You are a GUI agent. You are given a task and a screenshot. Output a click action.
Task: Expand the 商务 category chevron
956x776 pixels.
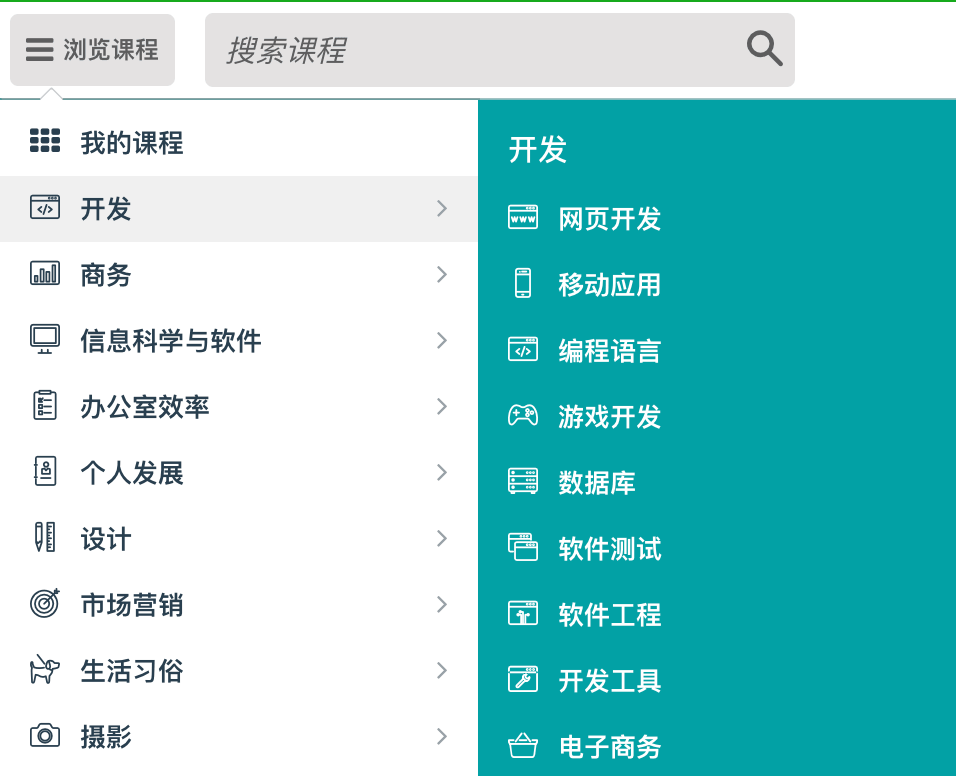(x=441, y=274)
